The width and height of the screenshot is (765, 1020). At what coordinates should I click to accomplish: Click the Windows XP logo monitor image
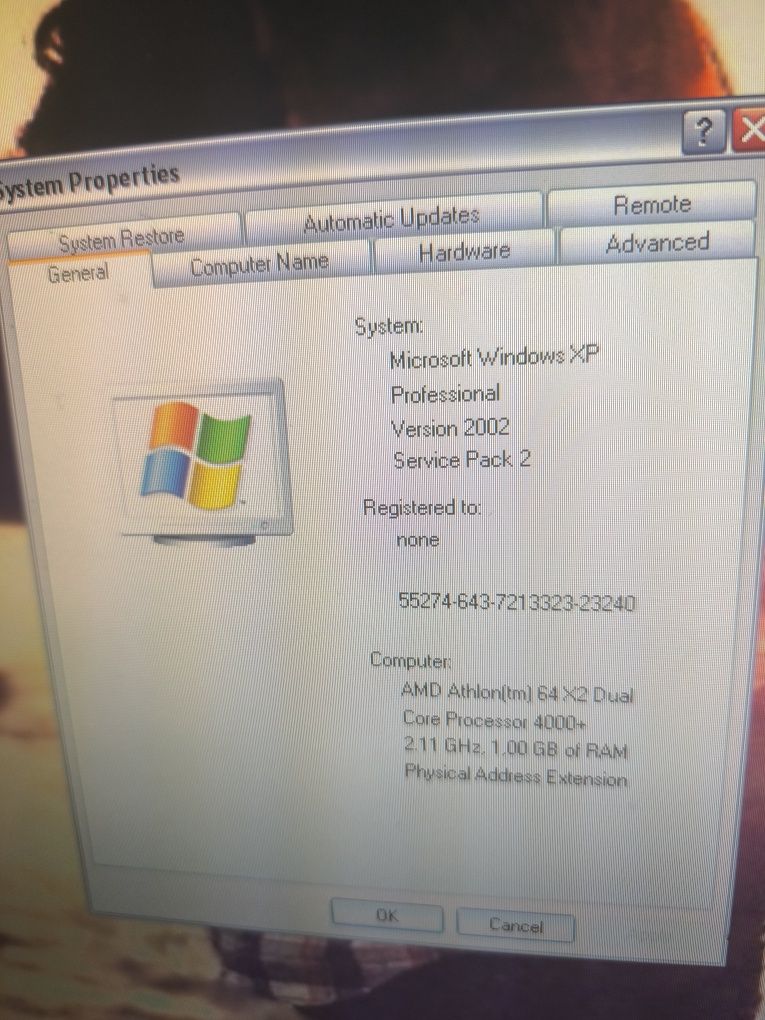pyautogui.click(x=204, y=463)
